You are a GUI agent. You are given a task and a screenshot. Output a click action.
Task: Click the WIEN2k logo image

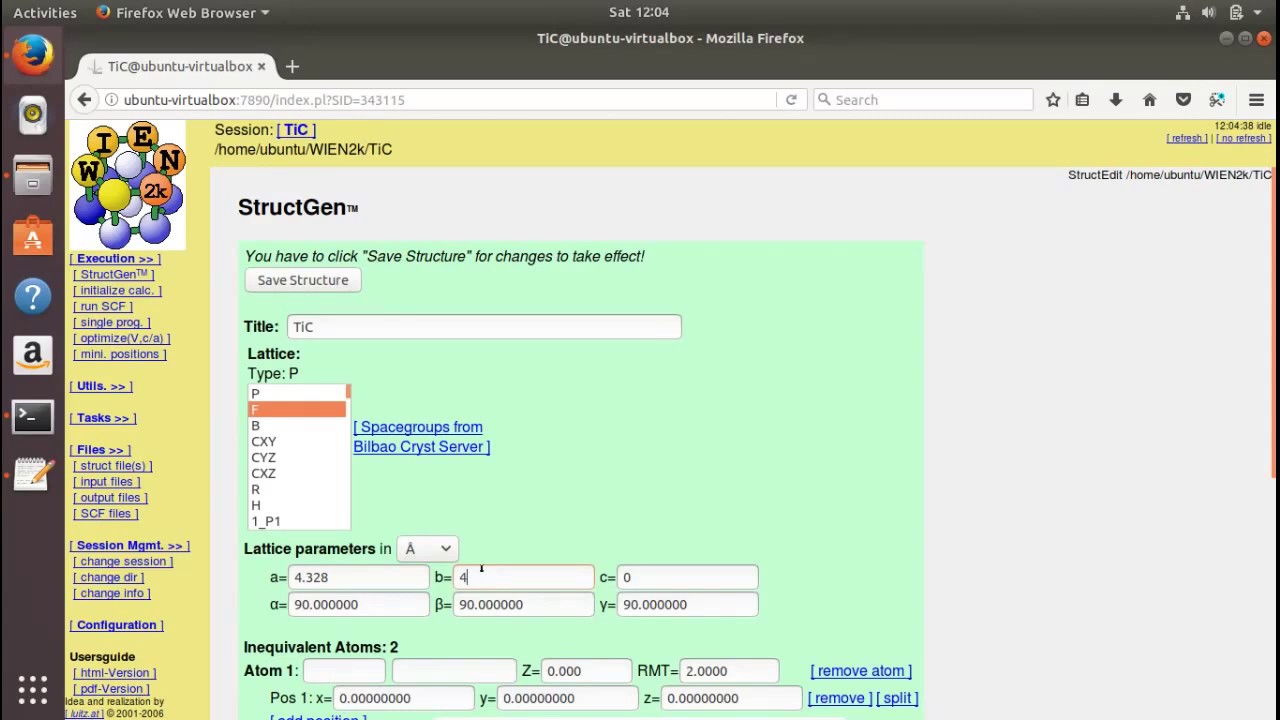click(128, 185)
